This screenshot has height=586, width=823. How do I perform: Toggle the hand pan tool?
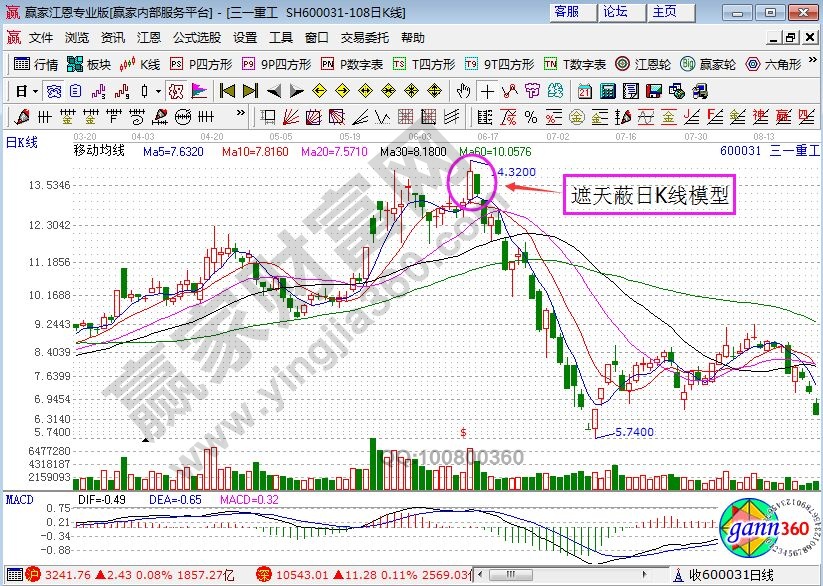click(x=463, y=90)
